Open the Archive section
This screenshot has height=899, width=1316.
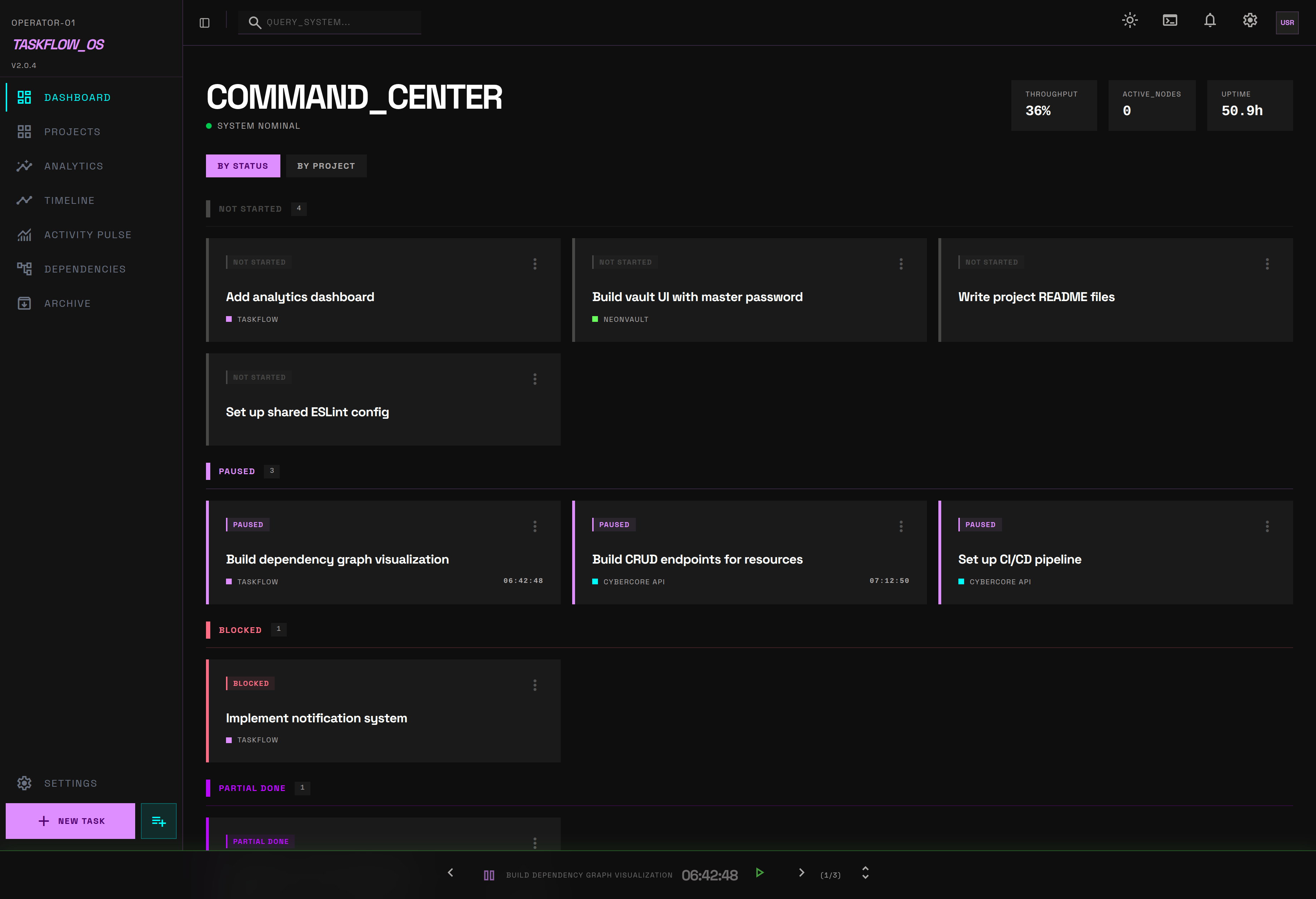pos(67,303)
